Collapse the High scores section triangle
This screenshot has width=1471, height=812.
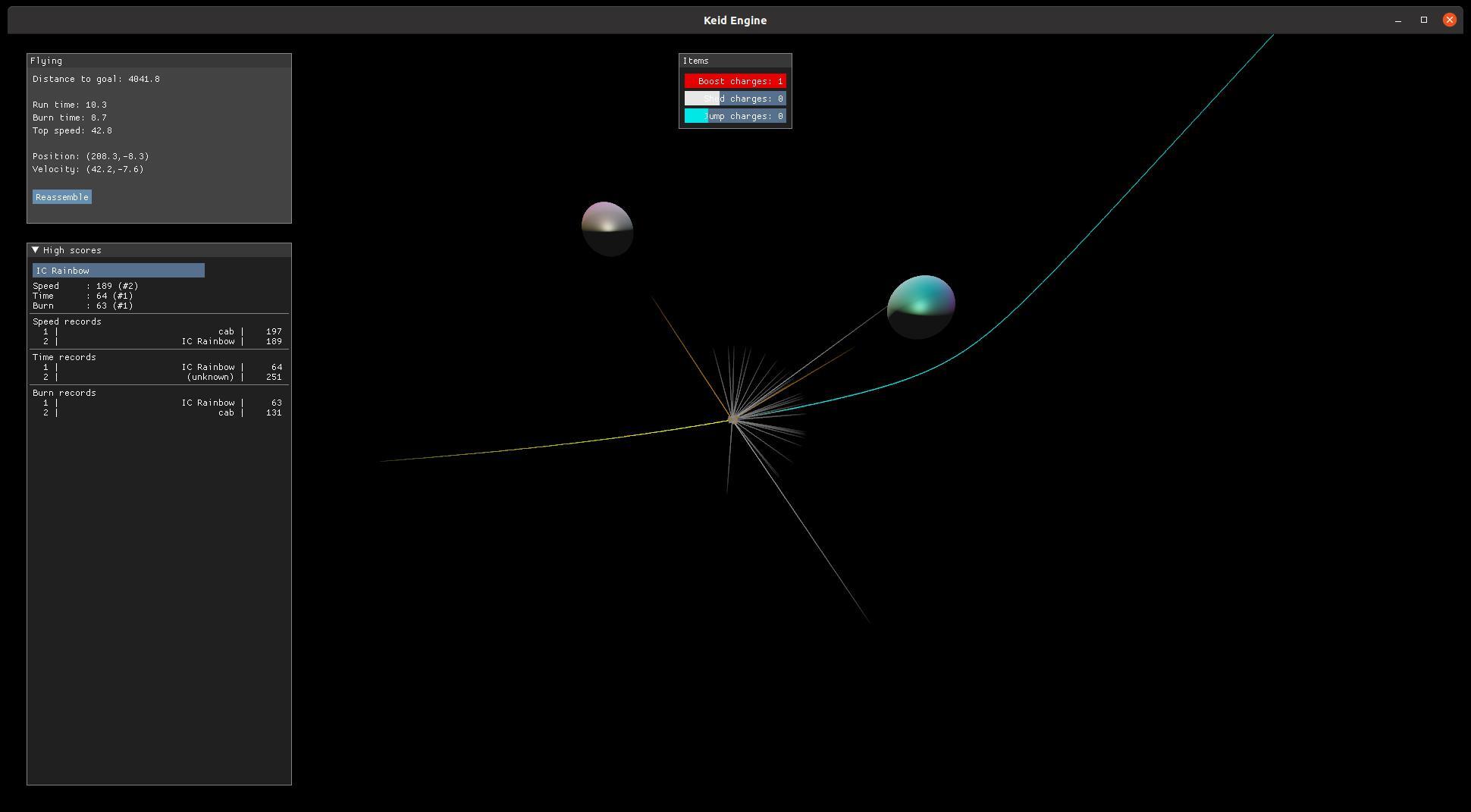pos(36,250)
